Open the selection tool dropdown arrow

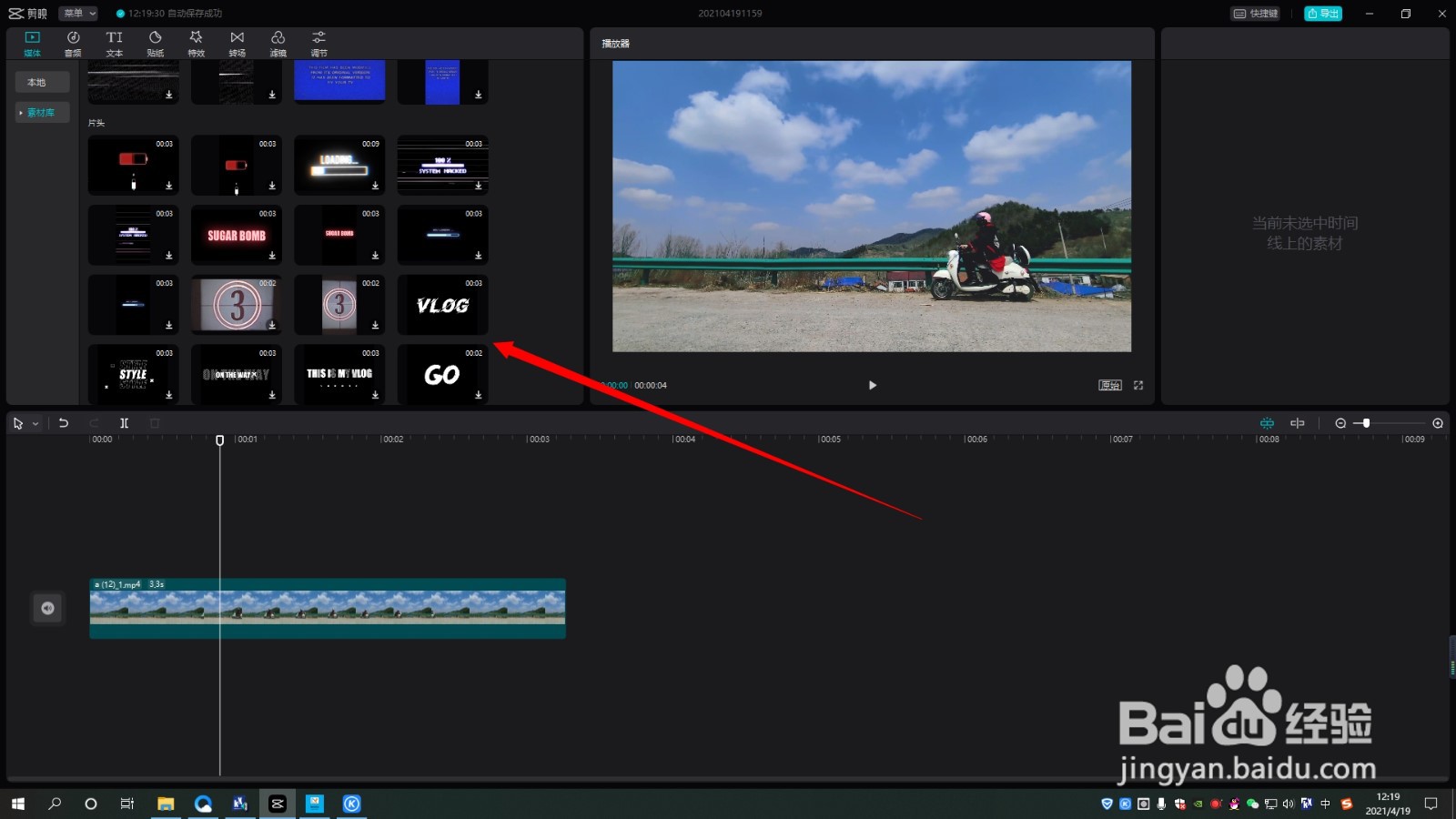pos(35,423)
